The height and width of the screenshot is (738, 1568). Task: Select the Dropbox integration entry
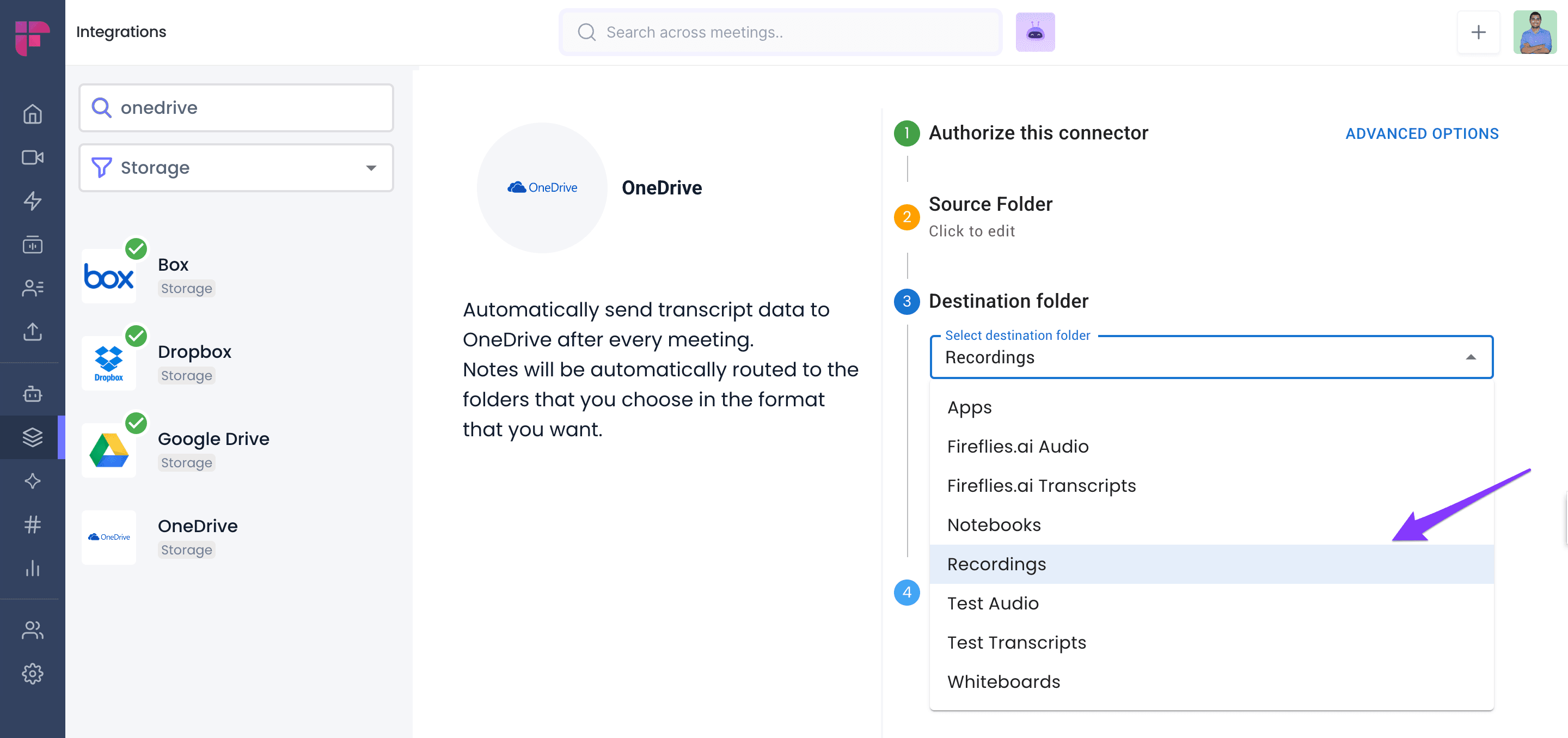(x=195, y=363)
